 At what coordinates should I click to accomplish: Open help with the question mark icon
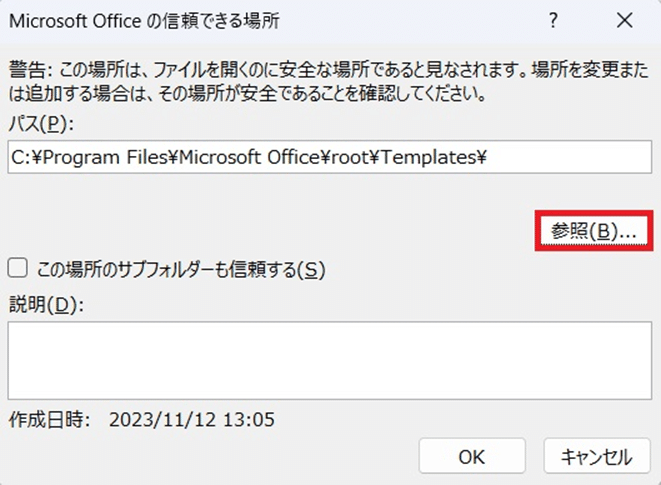coord(553,20)
